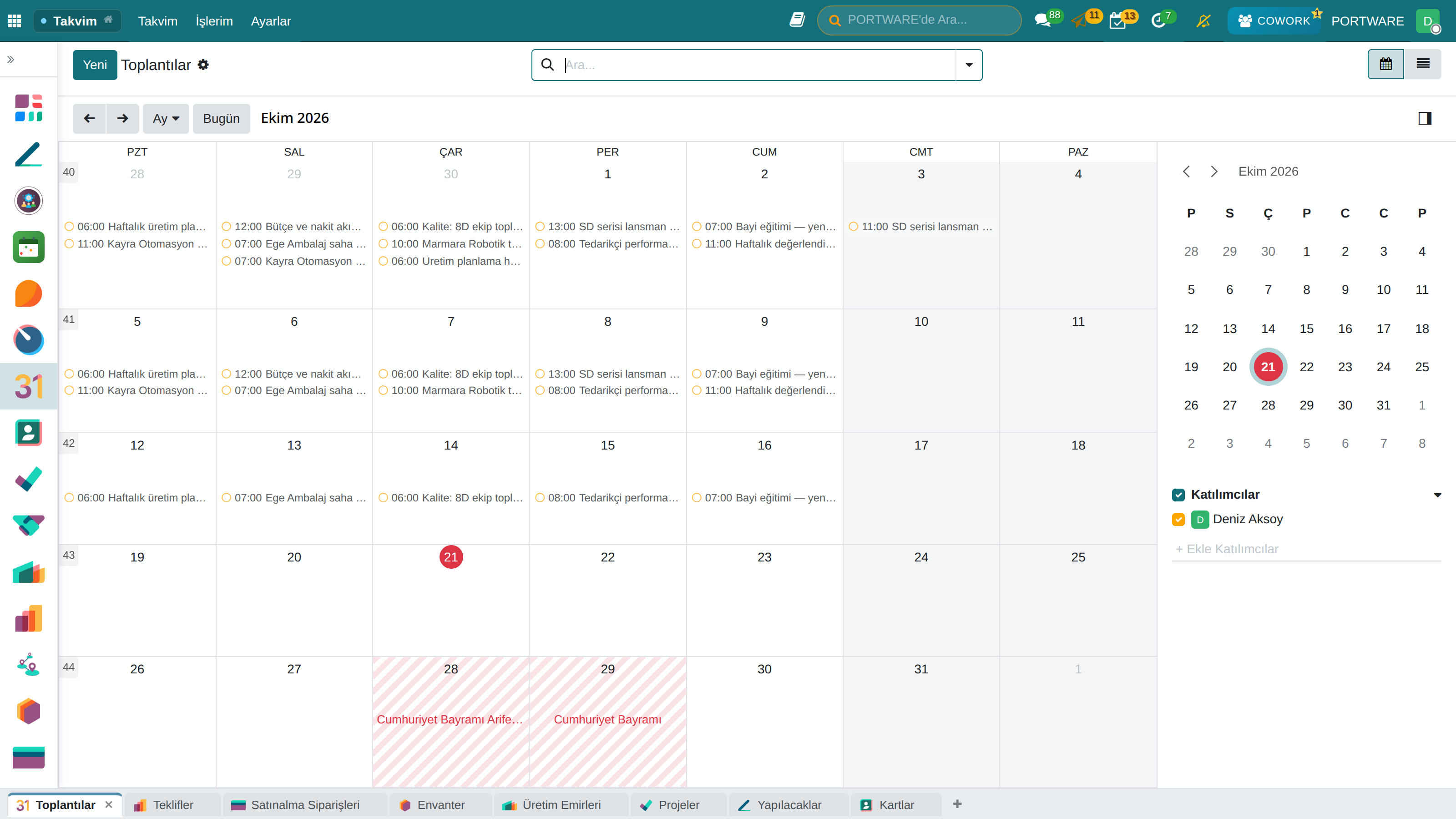
Task: Open the apps grid menu icon
Action: point(15,21)
